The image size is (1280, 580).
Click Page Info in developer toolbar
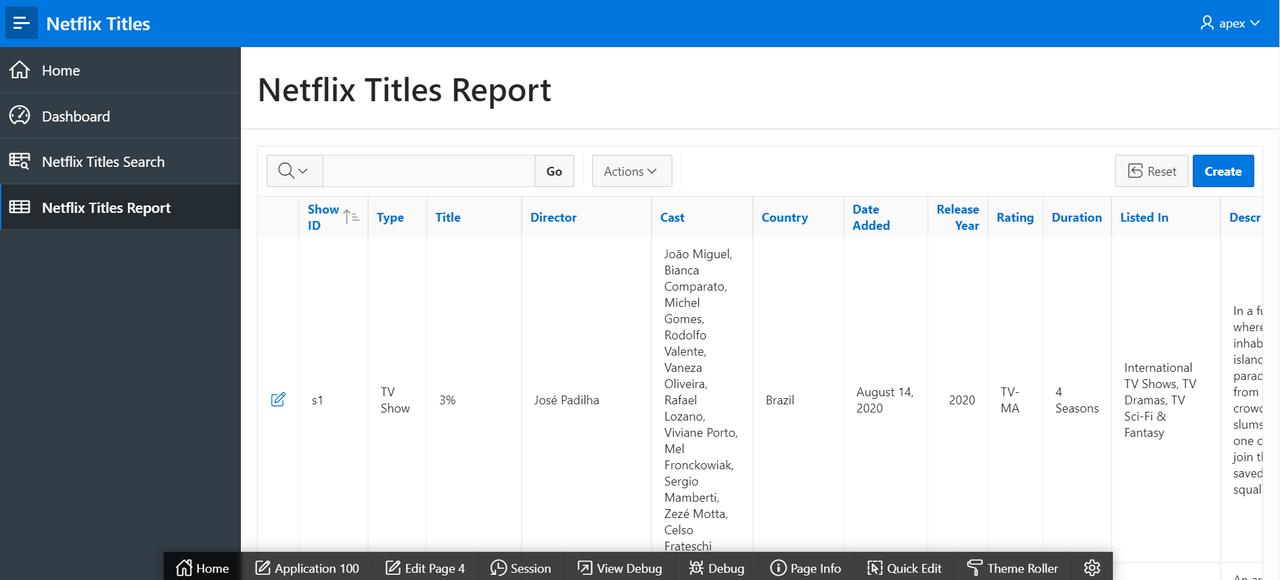[x=805, y=568]
